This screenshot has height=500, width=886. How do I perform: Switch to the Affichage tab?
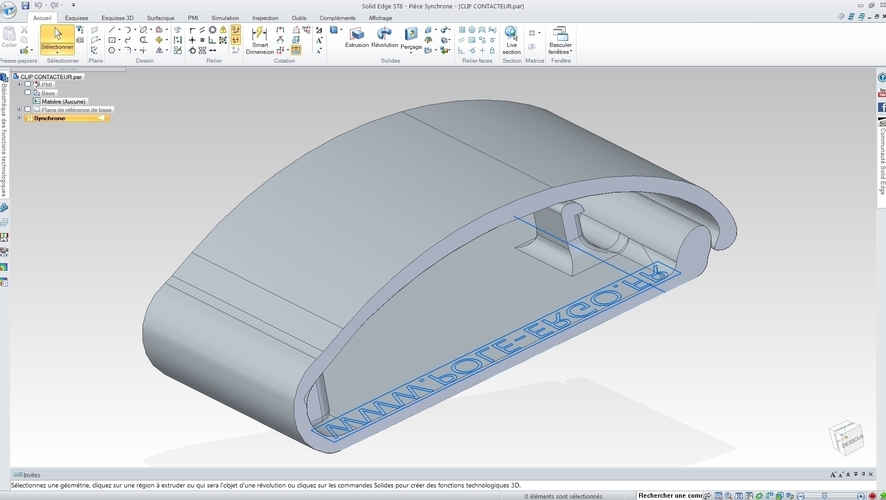pos(380,18)
